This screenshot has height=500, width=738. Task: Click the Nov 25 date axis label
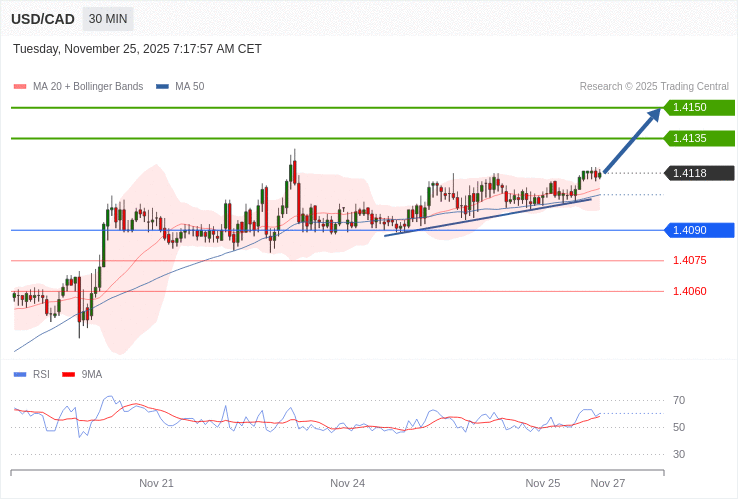pos(543,484)
